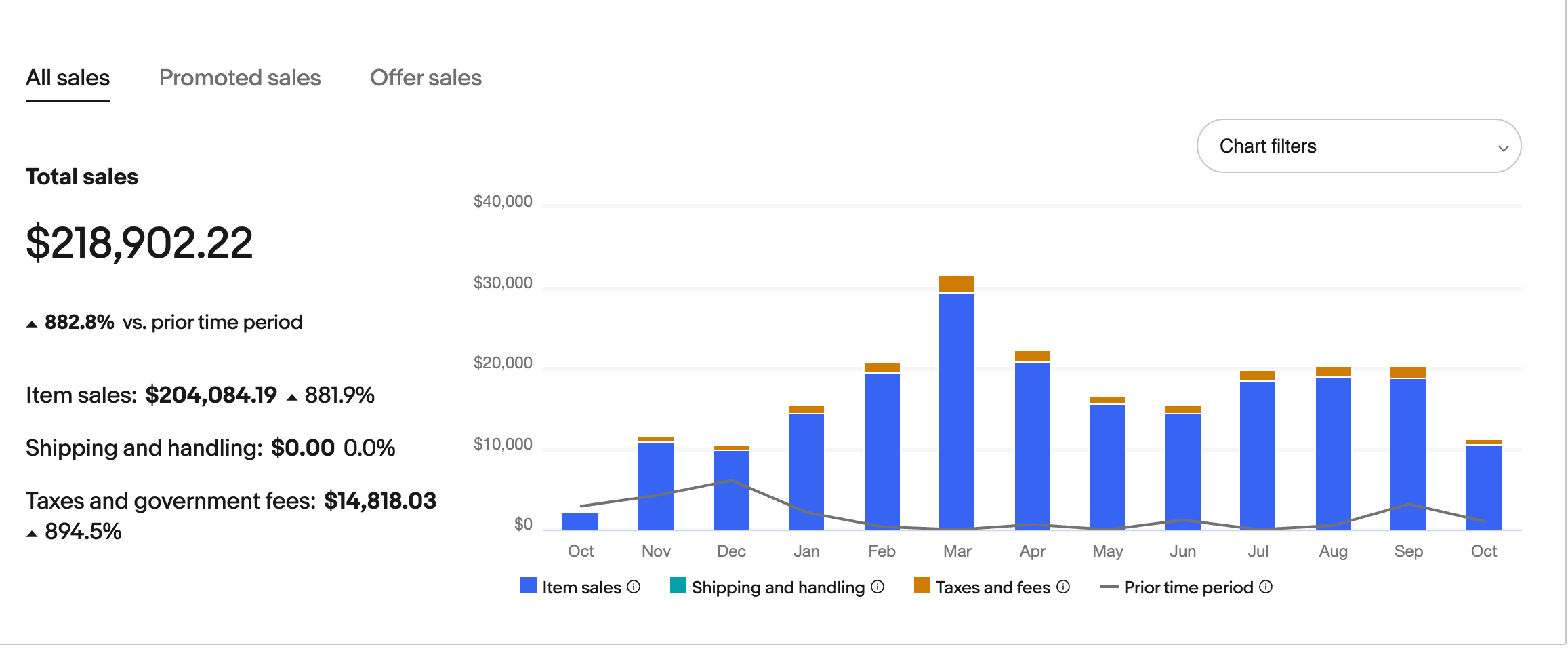Click the Shipping and handling info icon
This screenshot has width=1568, height=651.
pyautogui.click(x=878, y=587)
